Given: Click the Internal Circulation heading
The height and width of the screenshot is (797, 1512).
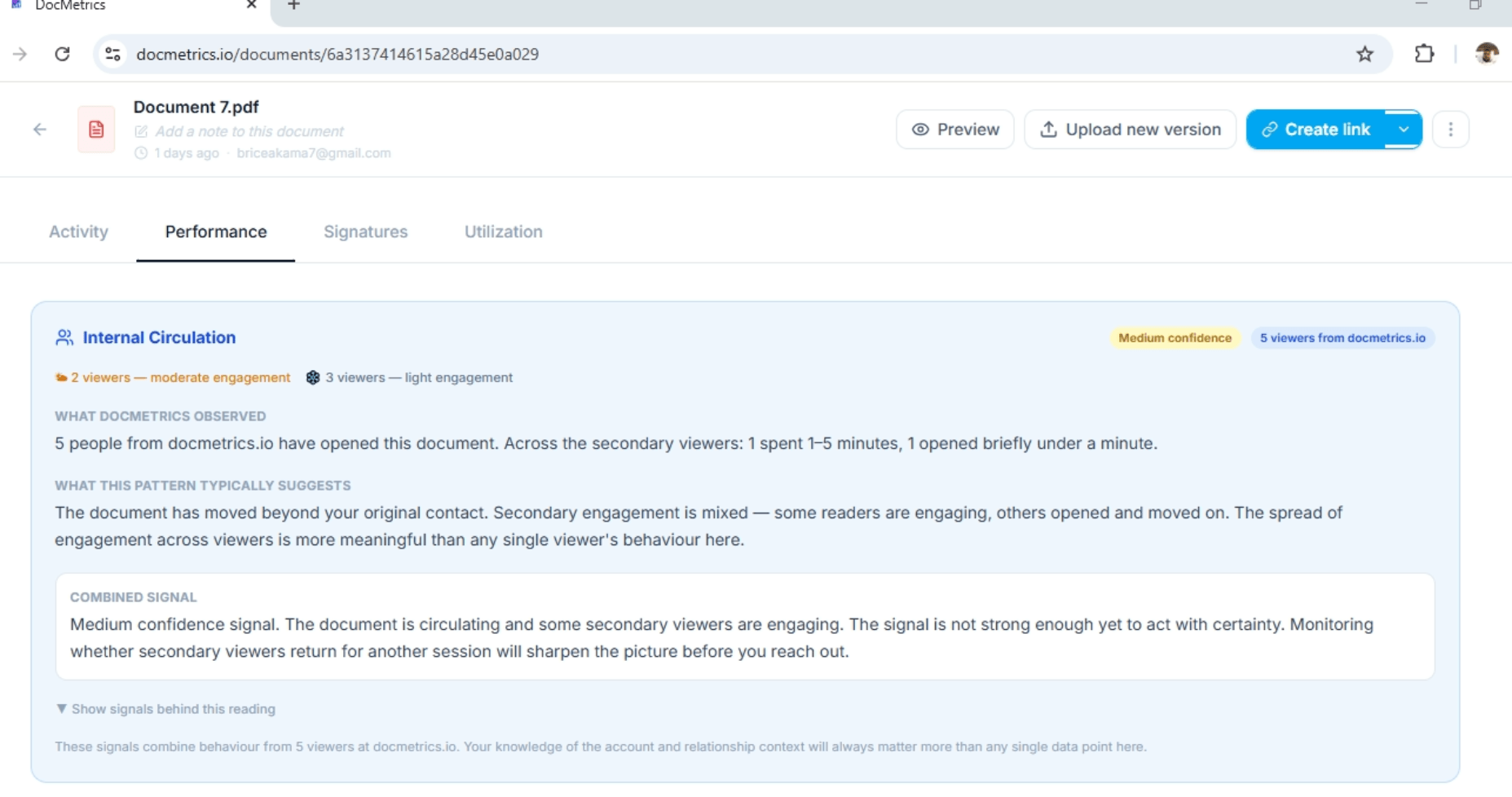Looking at the screenshot, I should coord(159,337).
